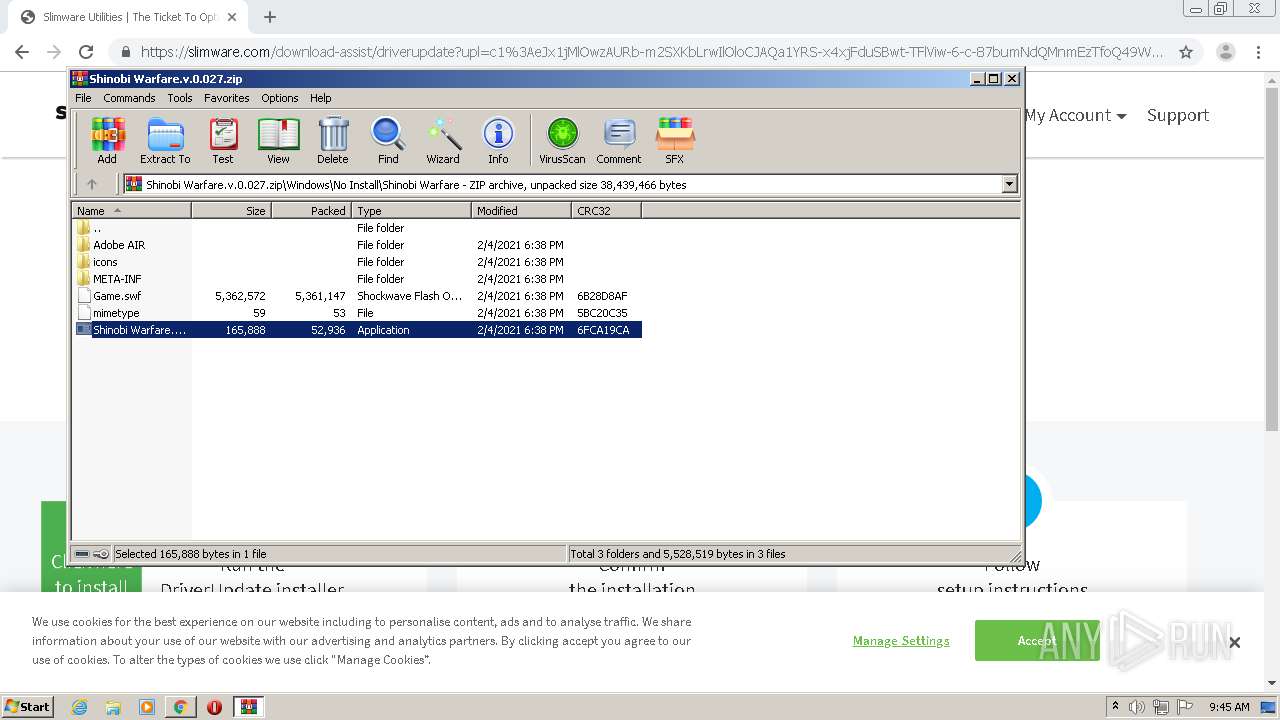Open the Commands menu
The width and height of the screenshot is (1280, 720).
pos(129,98)
